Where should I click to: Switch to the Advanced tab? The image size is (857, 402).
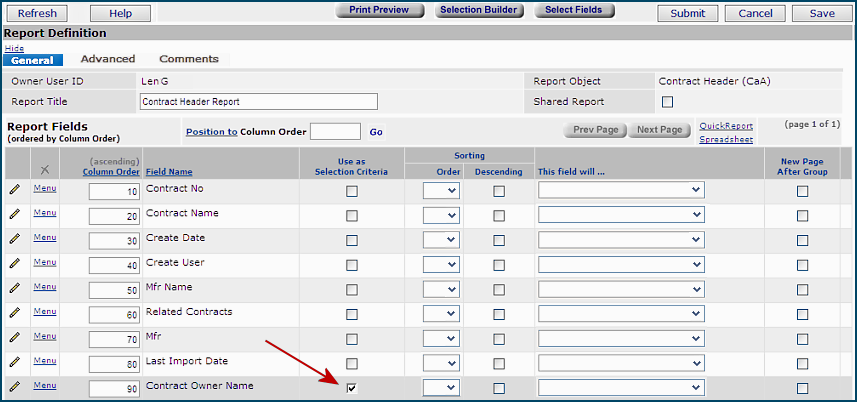[x=108, y=59]
